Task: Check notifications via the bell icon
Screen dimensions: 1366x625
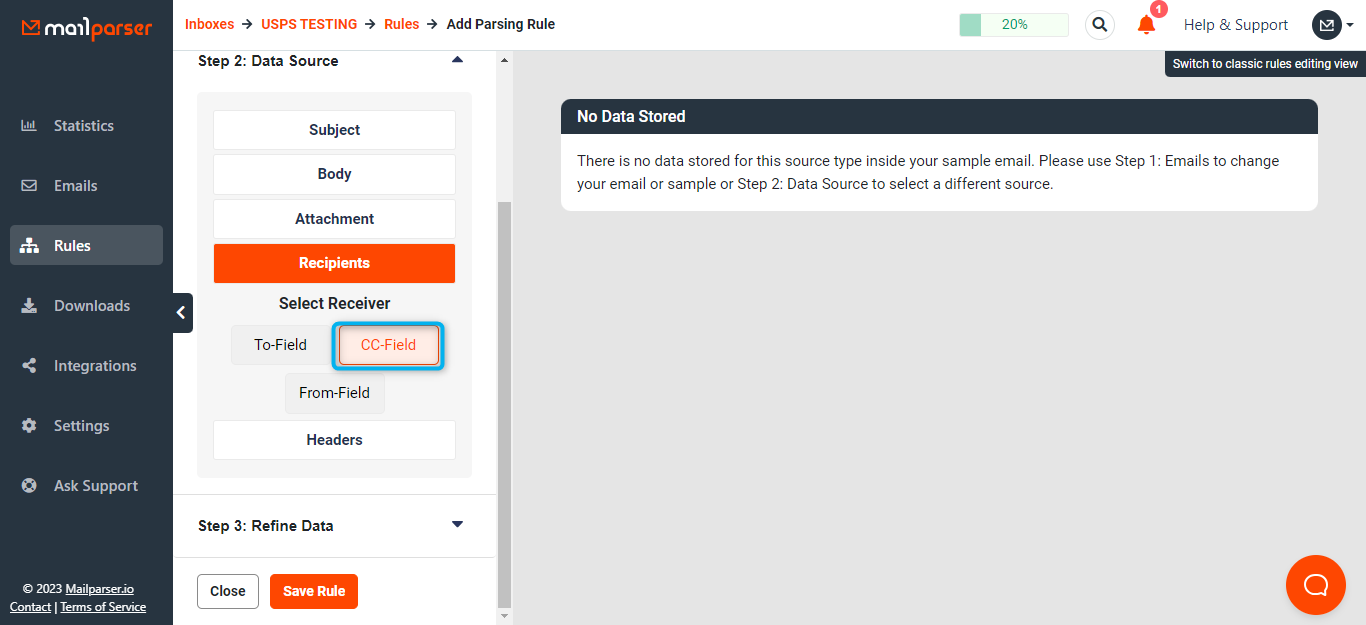Action: point(1145,25)
